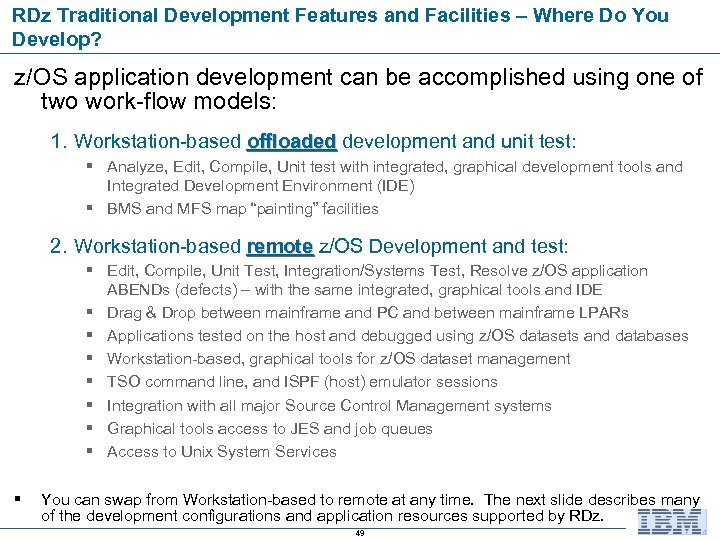Click bullet 'TSO command line, and ISPF (host) emulator sessions'
Screen dimensions: 720x540
[x=302, y=382]
